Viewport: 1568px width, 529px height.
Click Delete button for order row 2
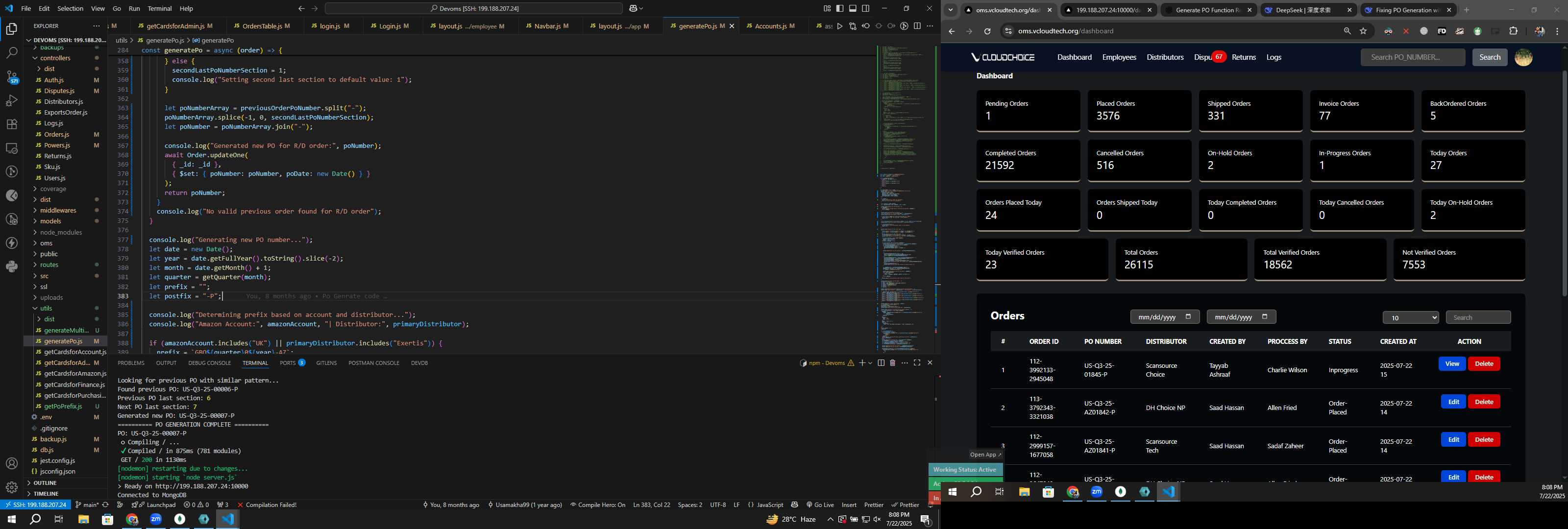[1483, 402]
